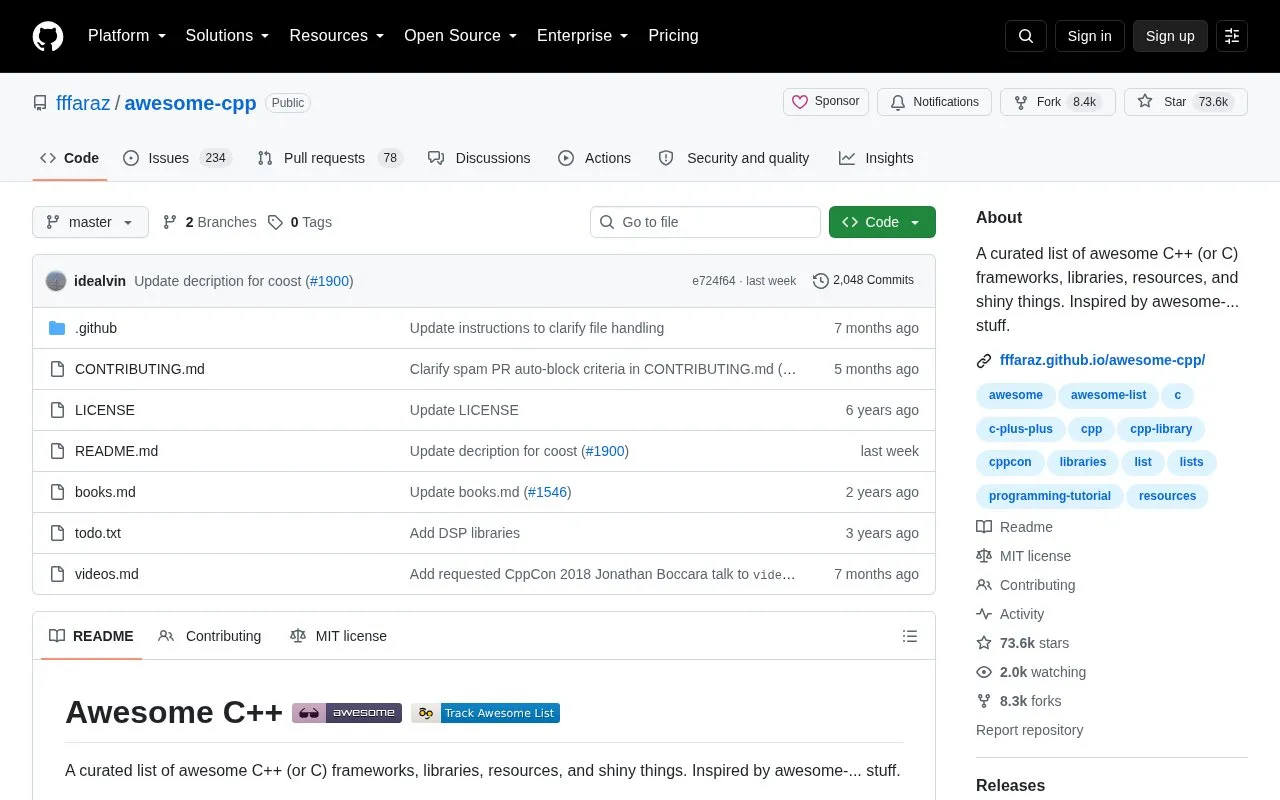Viewport: 1280px width, 800px height.
Task: Open the master branch dropdown
Action: click(90, 222)
